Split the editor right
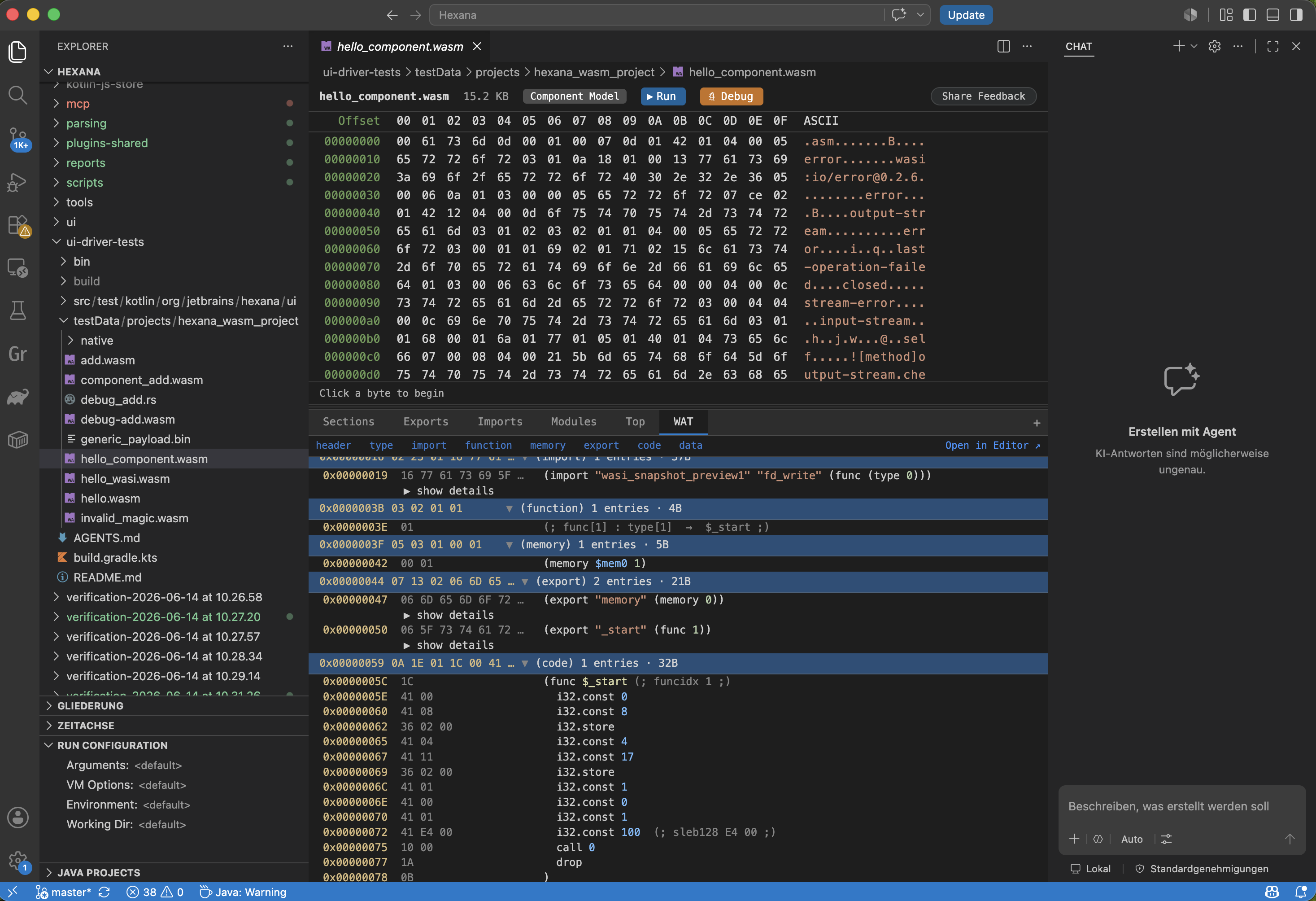Viewport: 1316px width, 901px height. tap(1003, 46)
